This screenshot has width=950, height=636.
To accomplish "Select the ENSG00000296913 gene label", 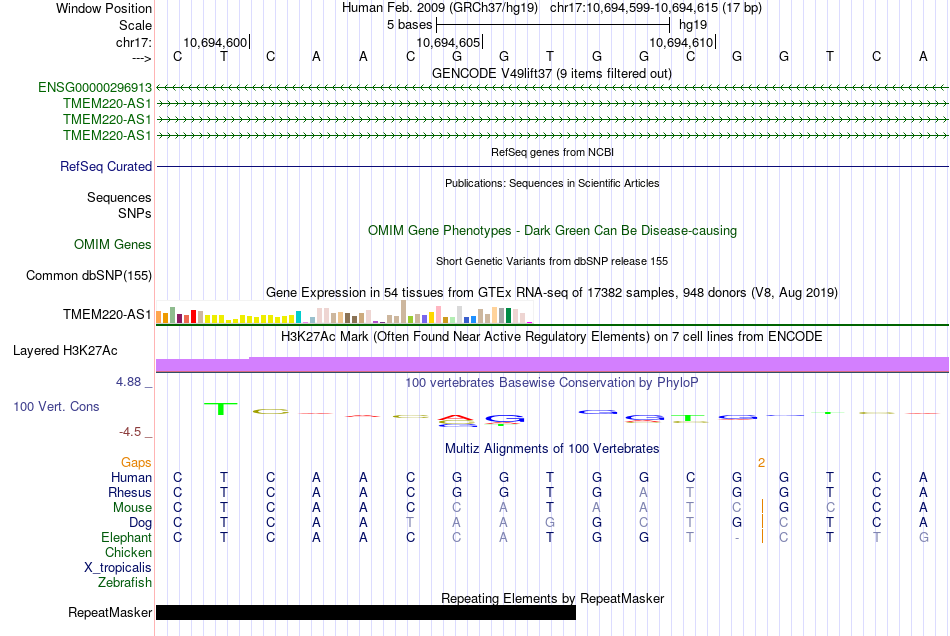I will click(x=95, y=88).
